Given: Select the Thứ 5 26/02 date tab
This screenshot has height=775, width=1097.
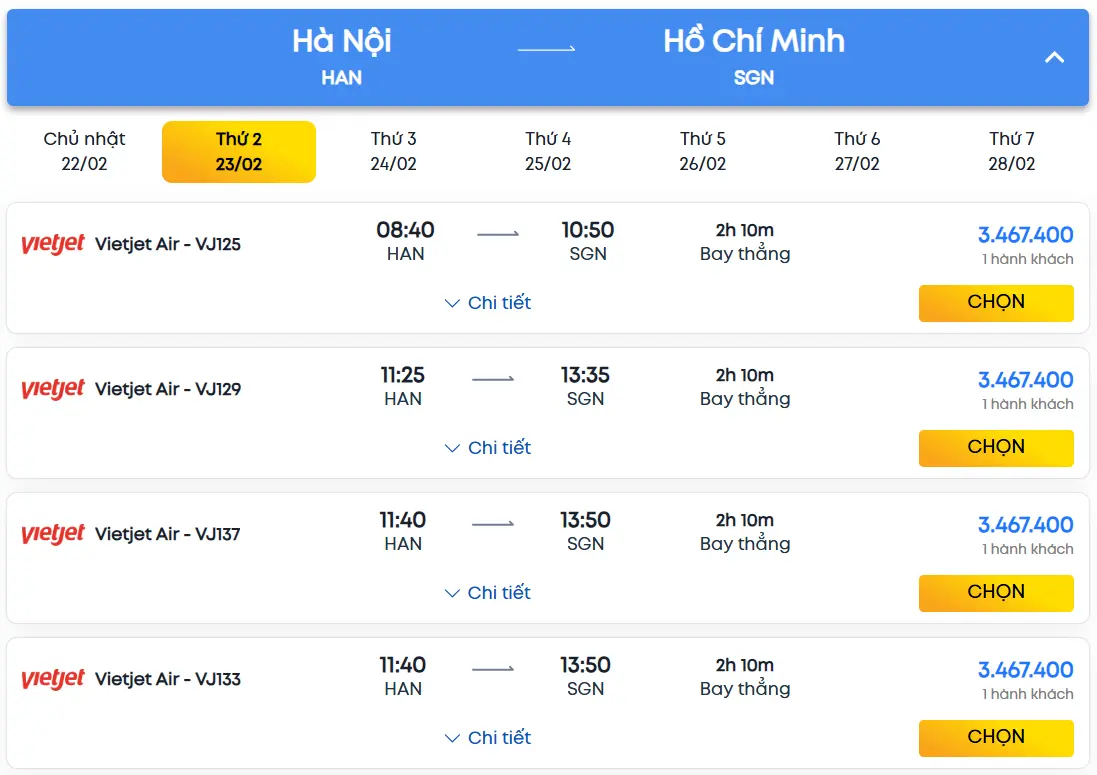Looking at the screenshot, I should pos(703,151).
